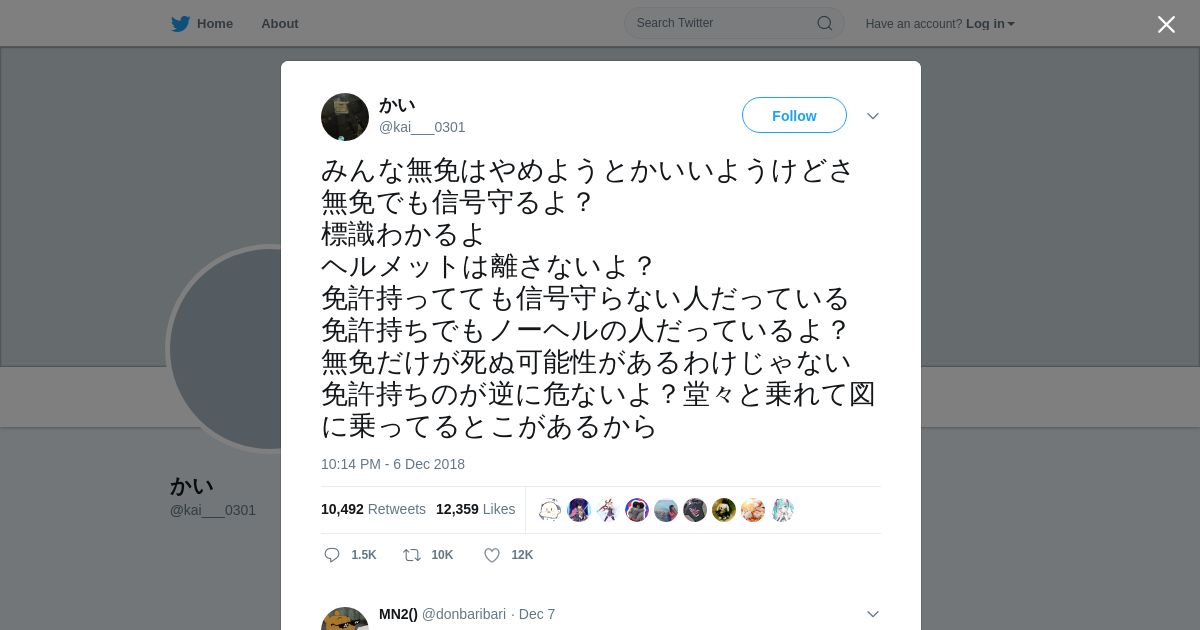Open かい's profile avatar in tweet
This screenshot has height=630, width=1200.
[x=345, y=117]
